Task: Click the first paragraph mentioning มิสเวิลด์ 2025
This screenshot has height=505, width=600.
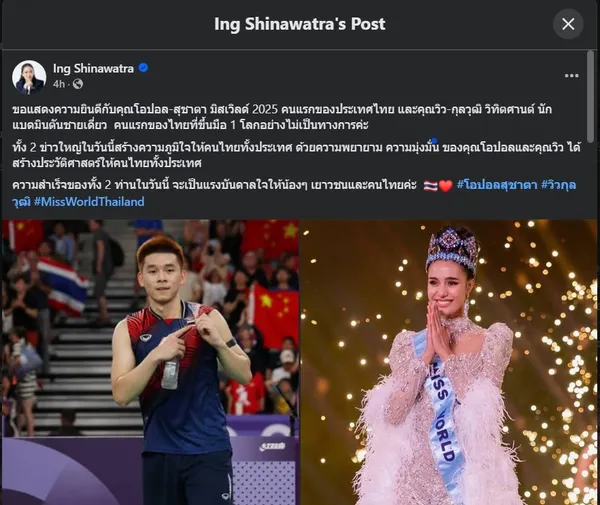Action: pyautogui.click(x=282, y=117)
